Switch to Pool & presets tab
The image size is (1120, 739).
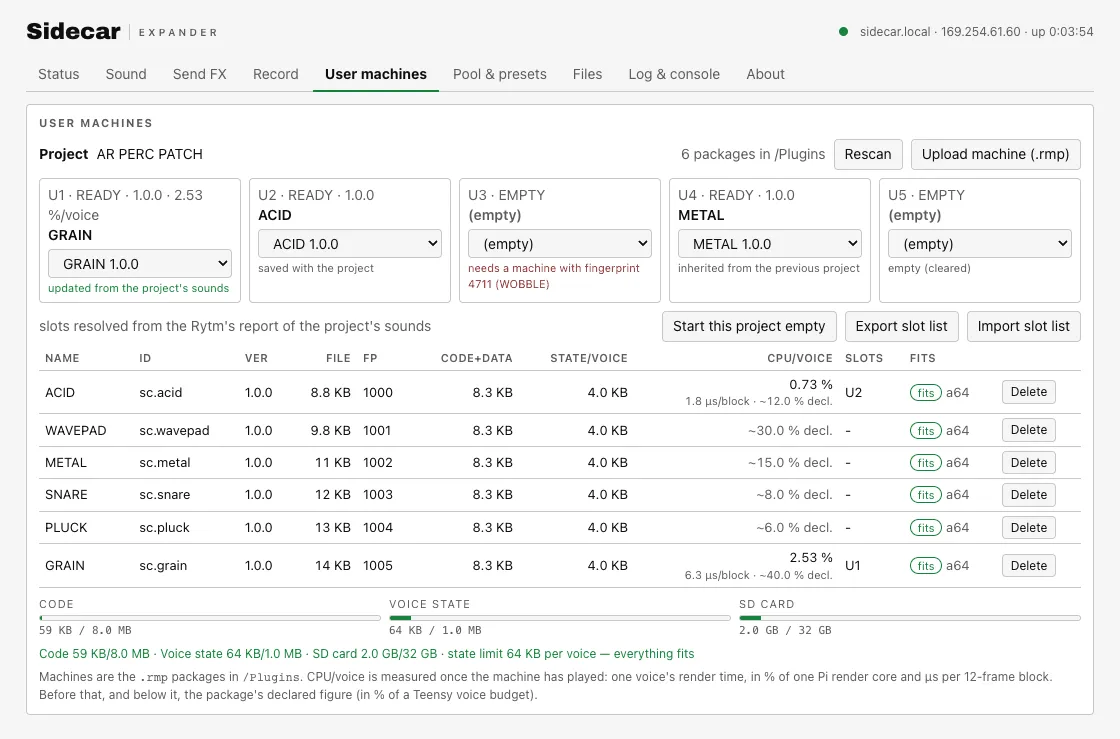coord(499,74)
